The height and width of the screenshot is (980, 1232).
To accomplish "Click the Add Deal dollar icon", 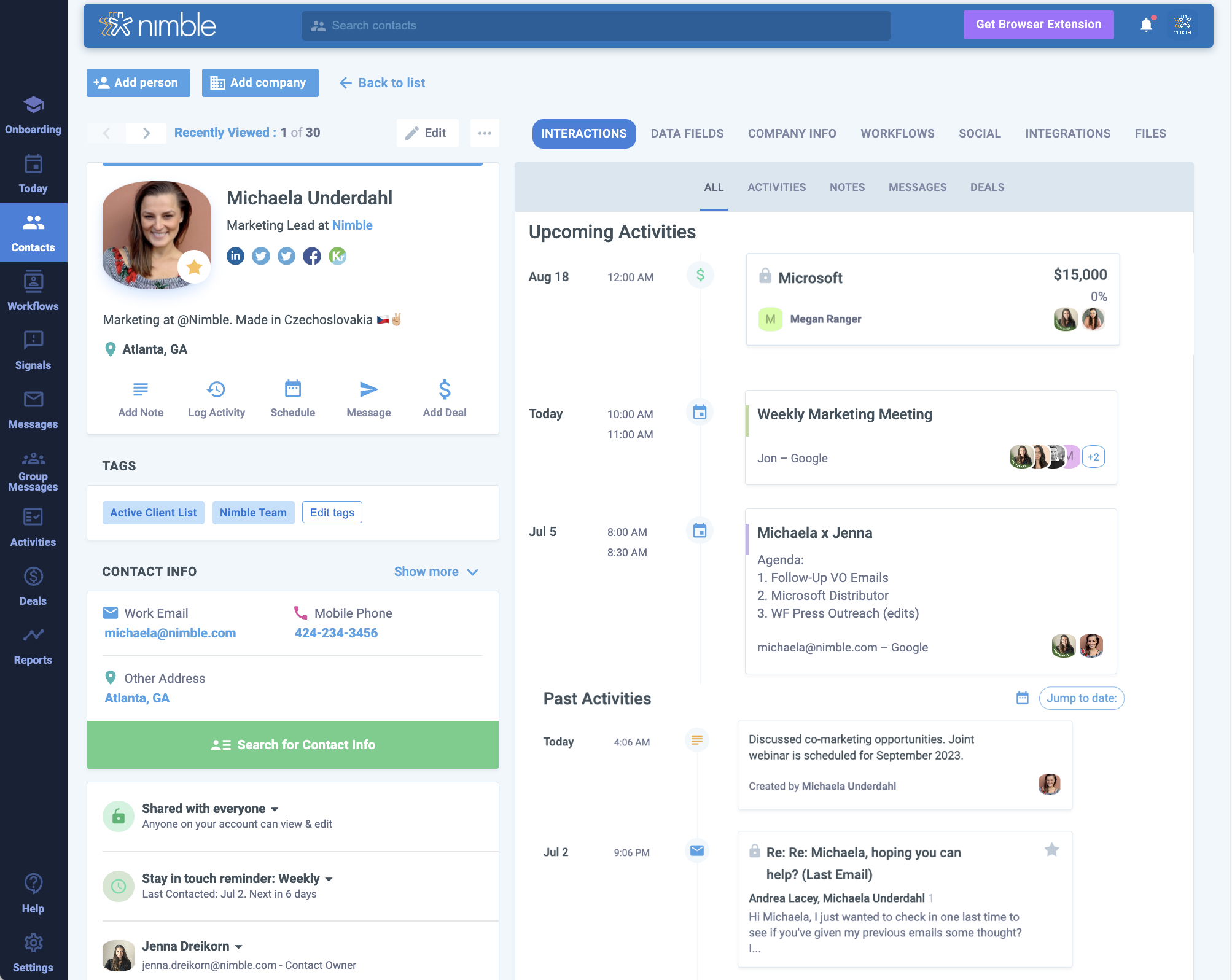I will (445, 389).
